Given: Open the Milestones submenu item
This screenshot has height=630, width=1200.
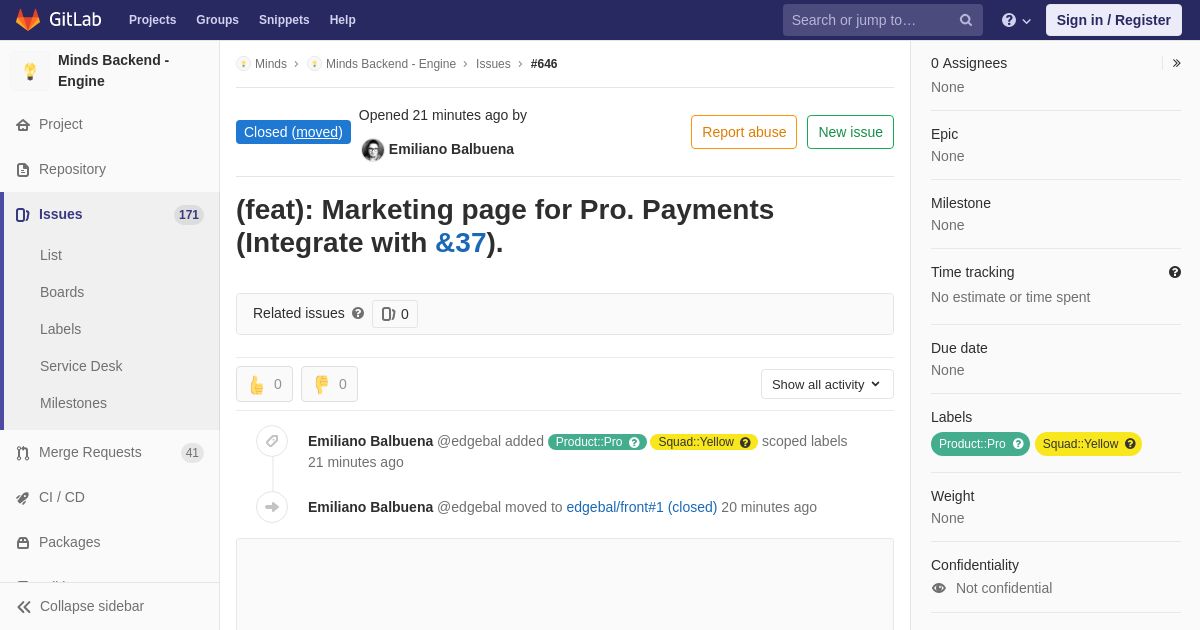Looking at the screenshot, I should (x=73, y=403).
